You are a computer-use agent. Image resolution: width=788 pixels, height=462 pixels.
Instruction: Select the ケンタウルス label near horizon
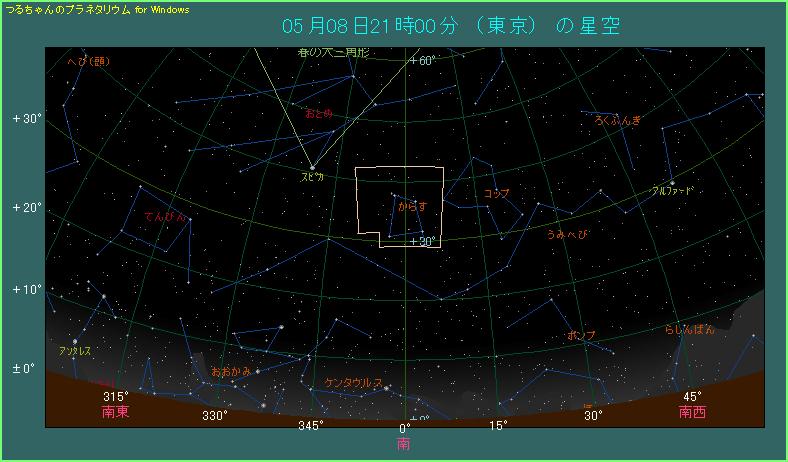(x=352, y=383)
